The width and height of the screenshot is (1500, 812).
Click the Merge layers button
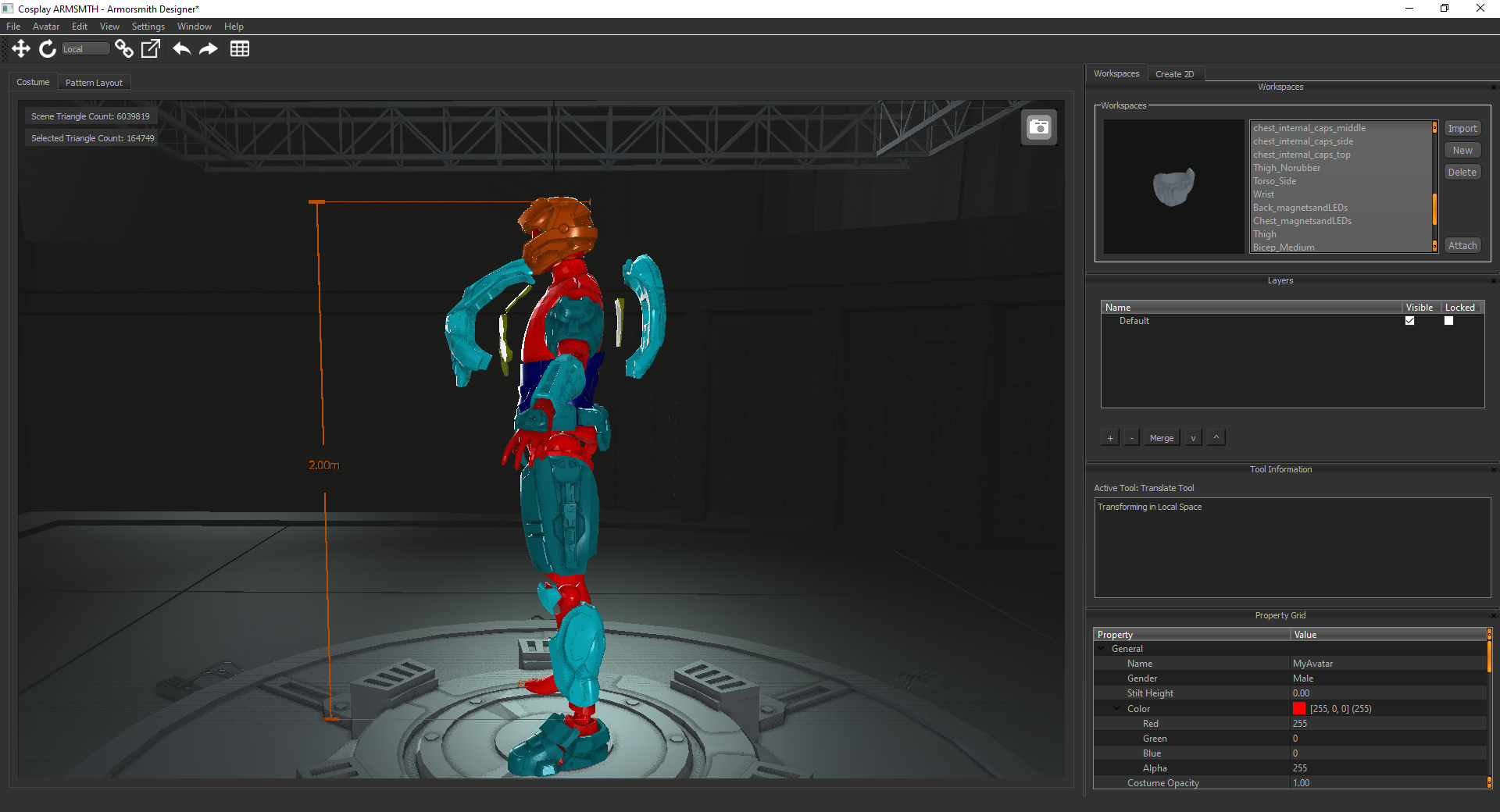point(1162,438)
